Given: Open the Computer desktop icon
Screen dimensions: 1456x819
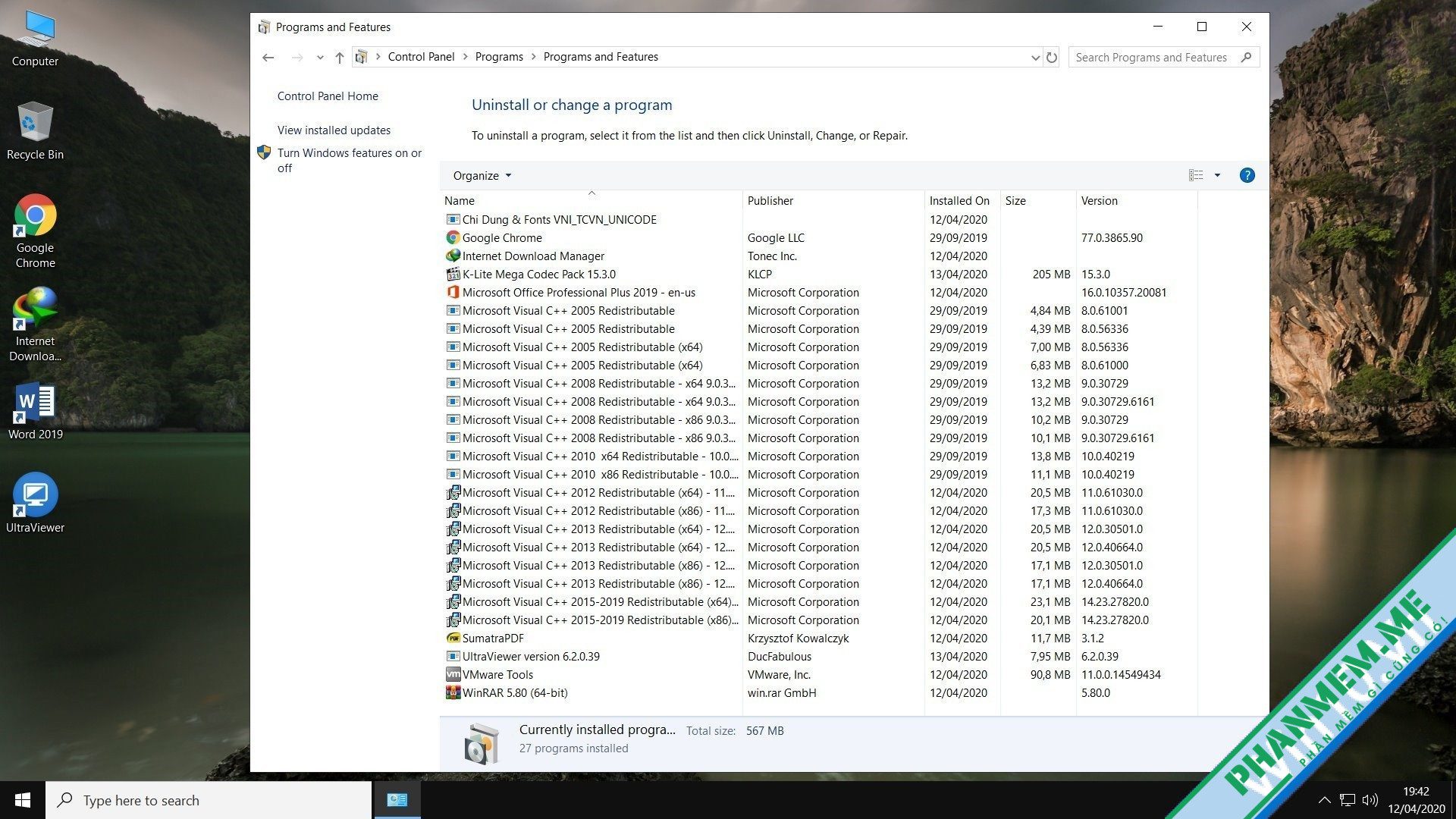Looking at the screenshot, I should 35,39.
